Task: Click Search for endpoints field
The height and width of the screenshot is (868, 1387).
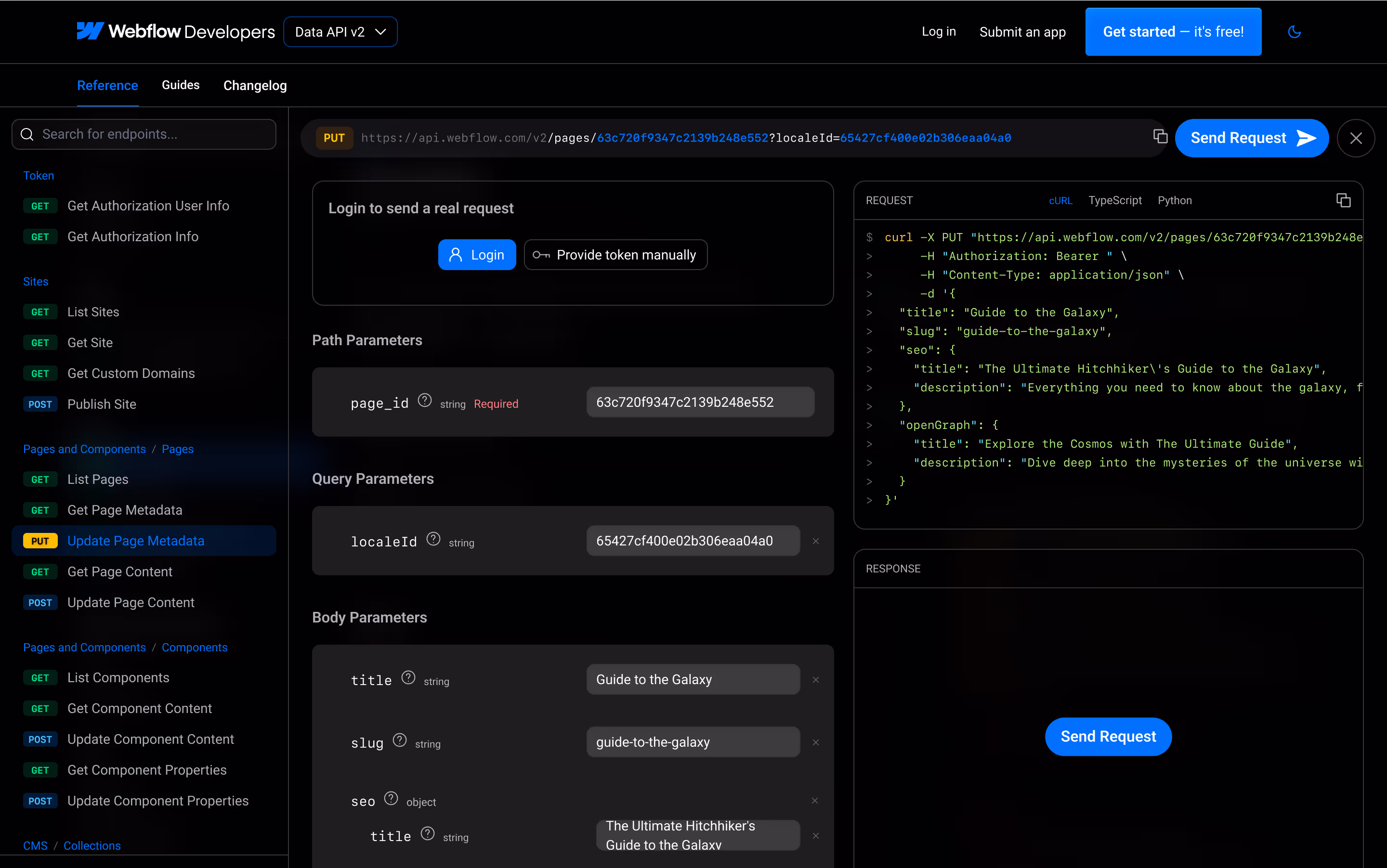Action: (144, 134)
